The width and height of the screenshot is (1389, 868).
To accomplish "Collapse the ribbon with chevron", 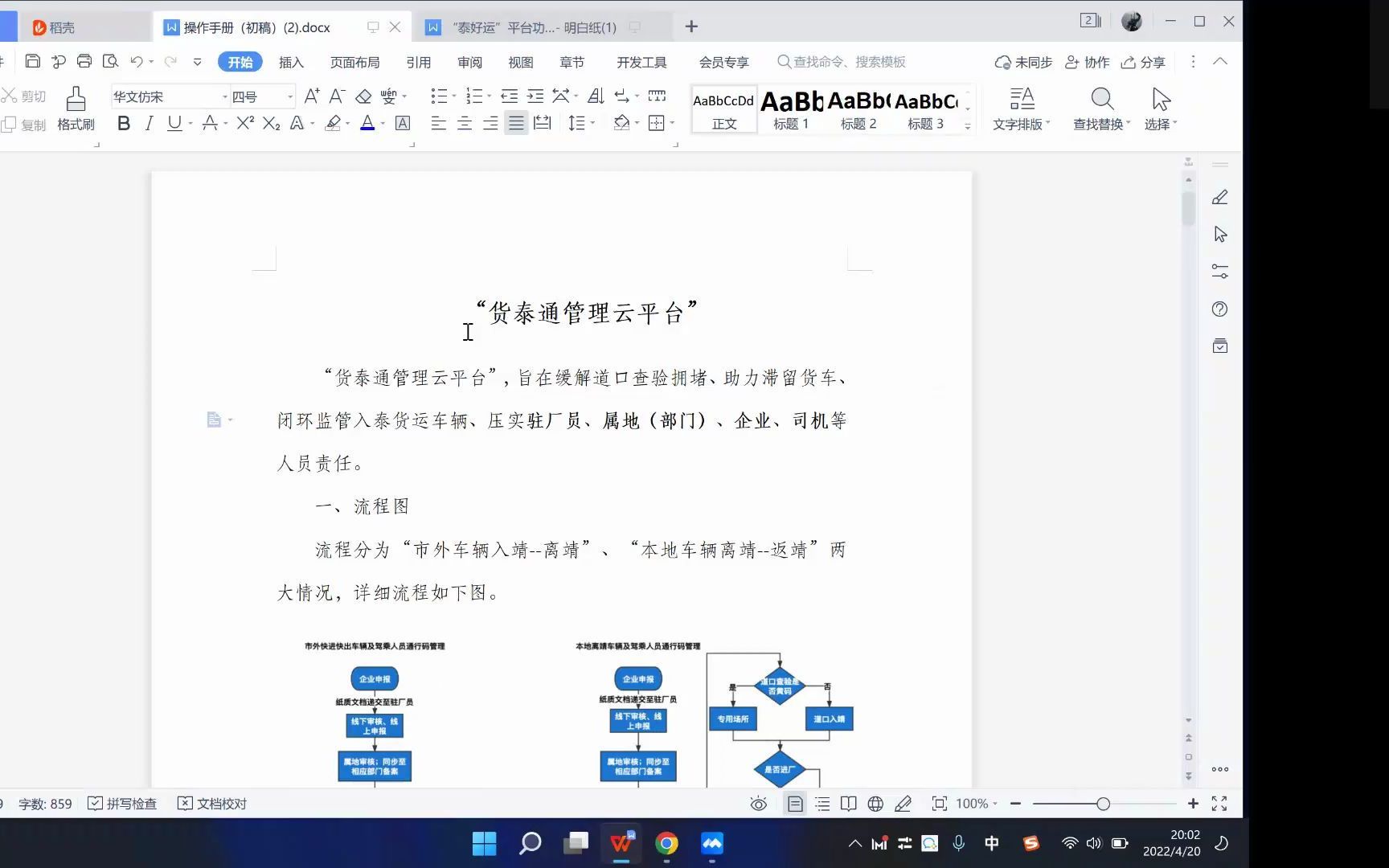I will coord(1220,61).
